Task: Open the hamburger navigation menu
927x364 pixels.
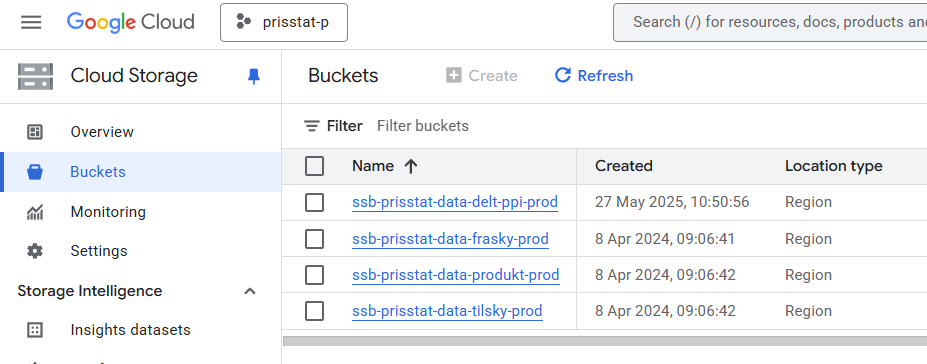Action: pyautogui.click(x=31, y=22)
